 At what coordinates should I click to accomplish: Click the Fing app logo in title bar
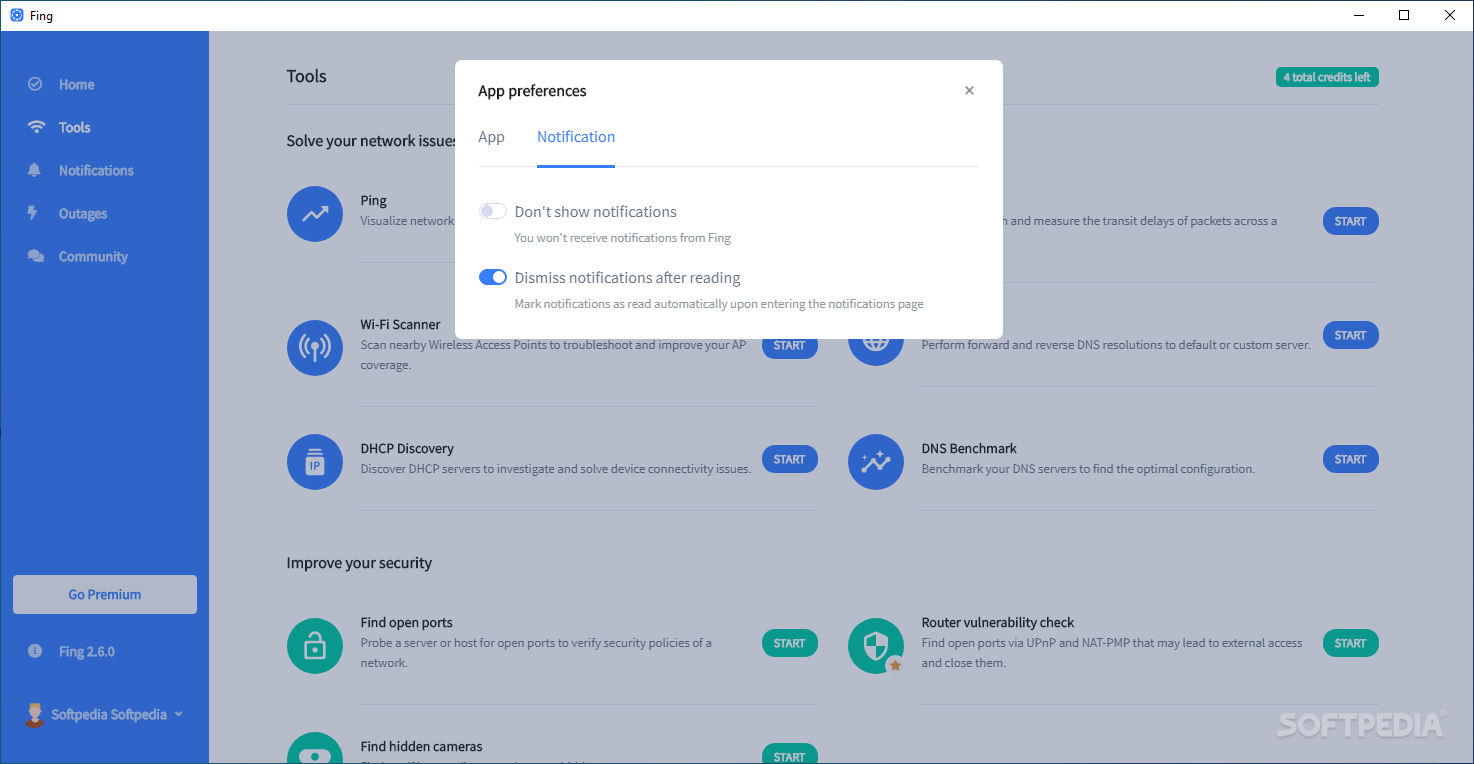pos(17,15)
